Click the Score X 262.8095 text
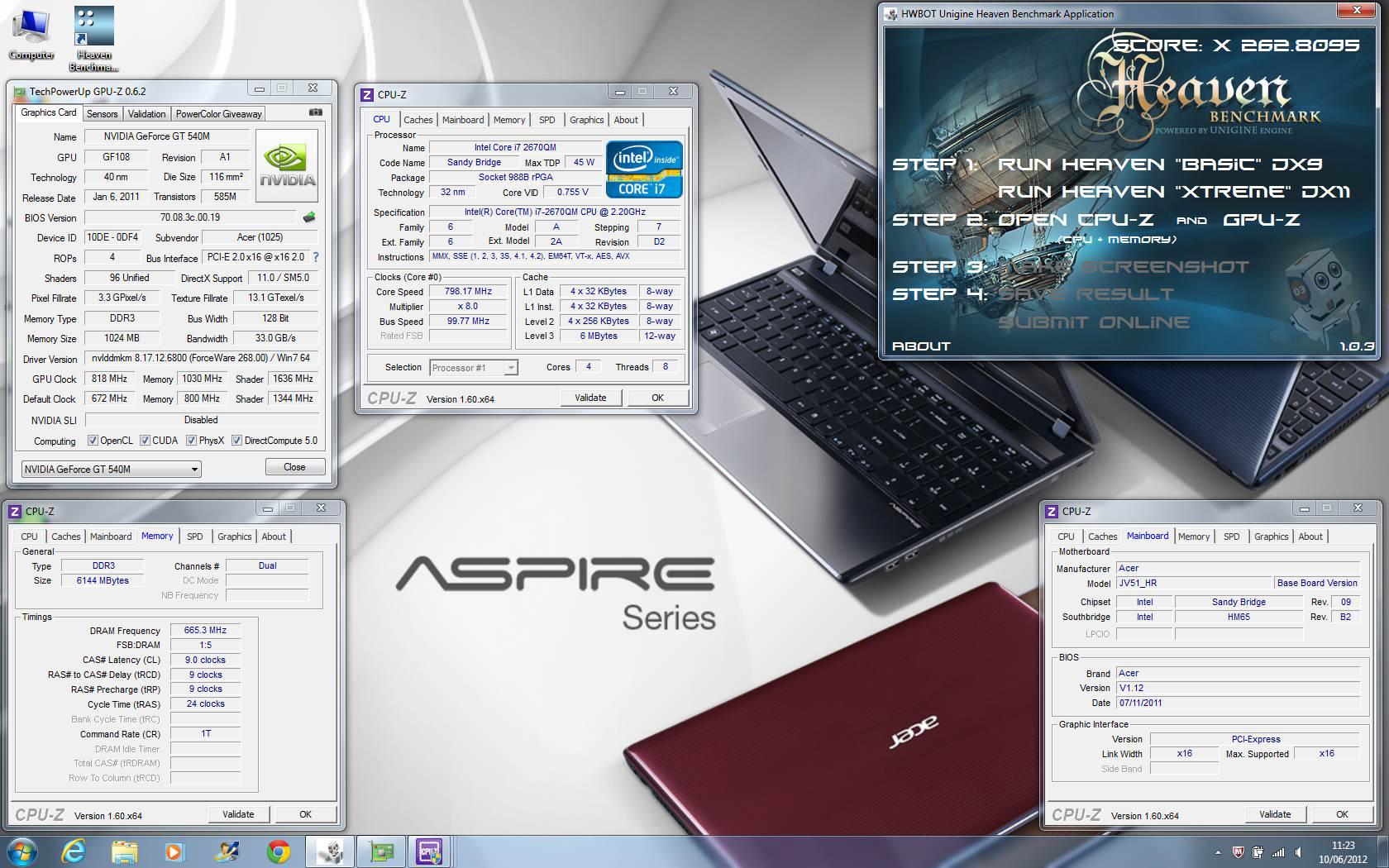 1236,45
